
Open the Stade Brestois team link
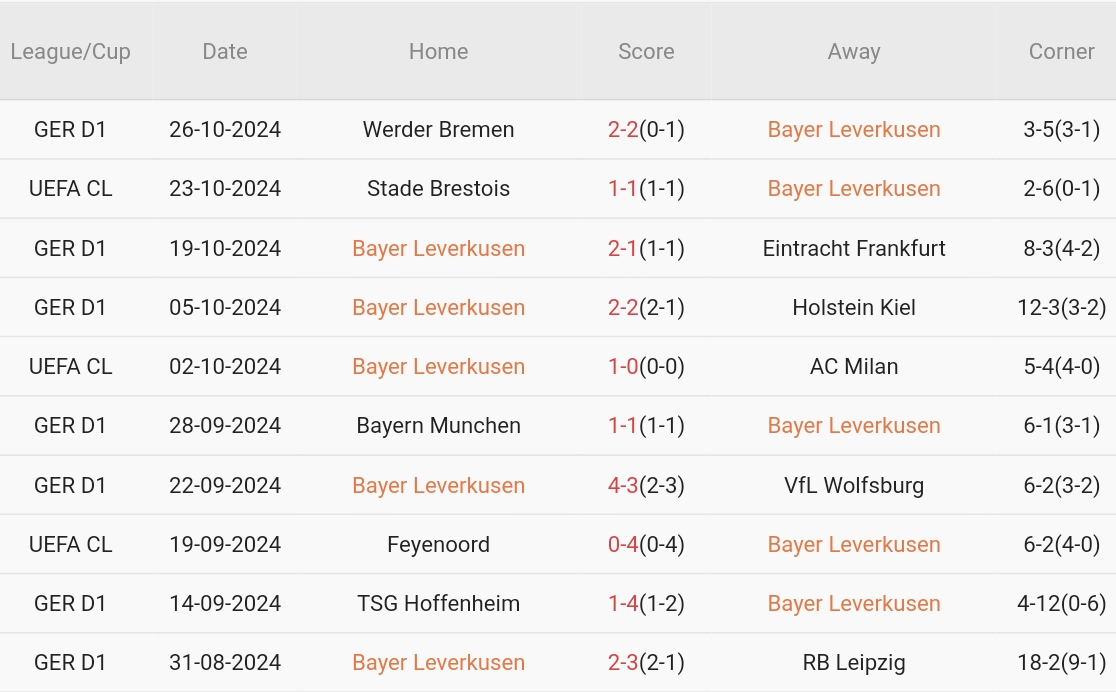438,189
